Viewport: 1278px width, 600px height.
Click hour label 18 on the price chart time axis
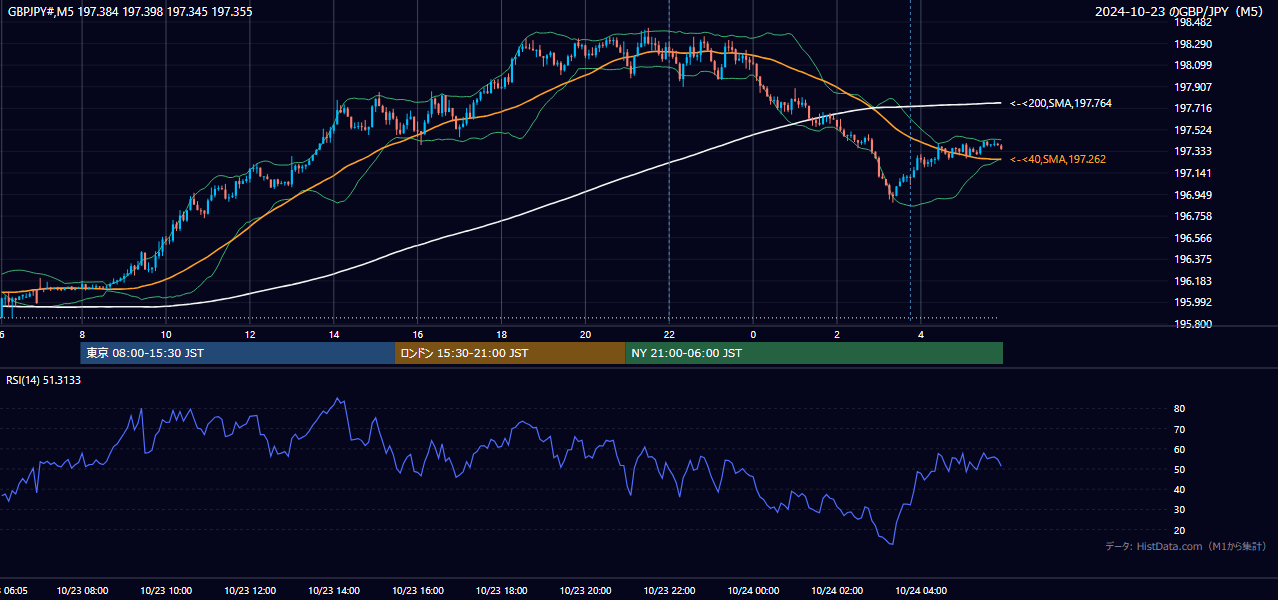click(x=502, y=334)
